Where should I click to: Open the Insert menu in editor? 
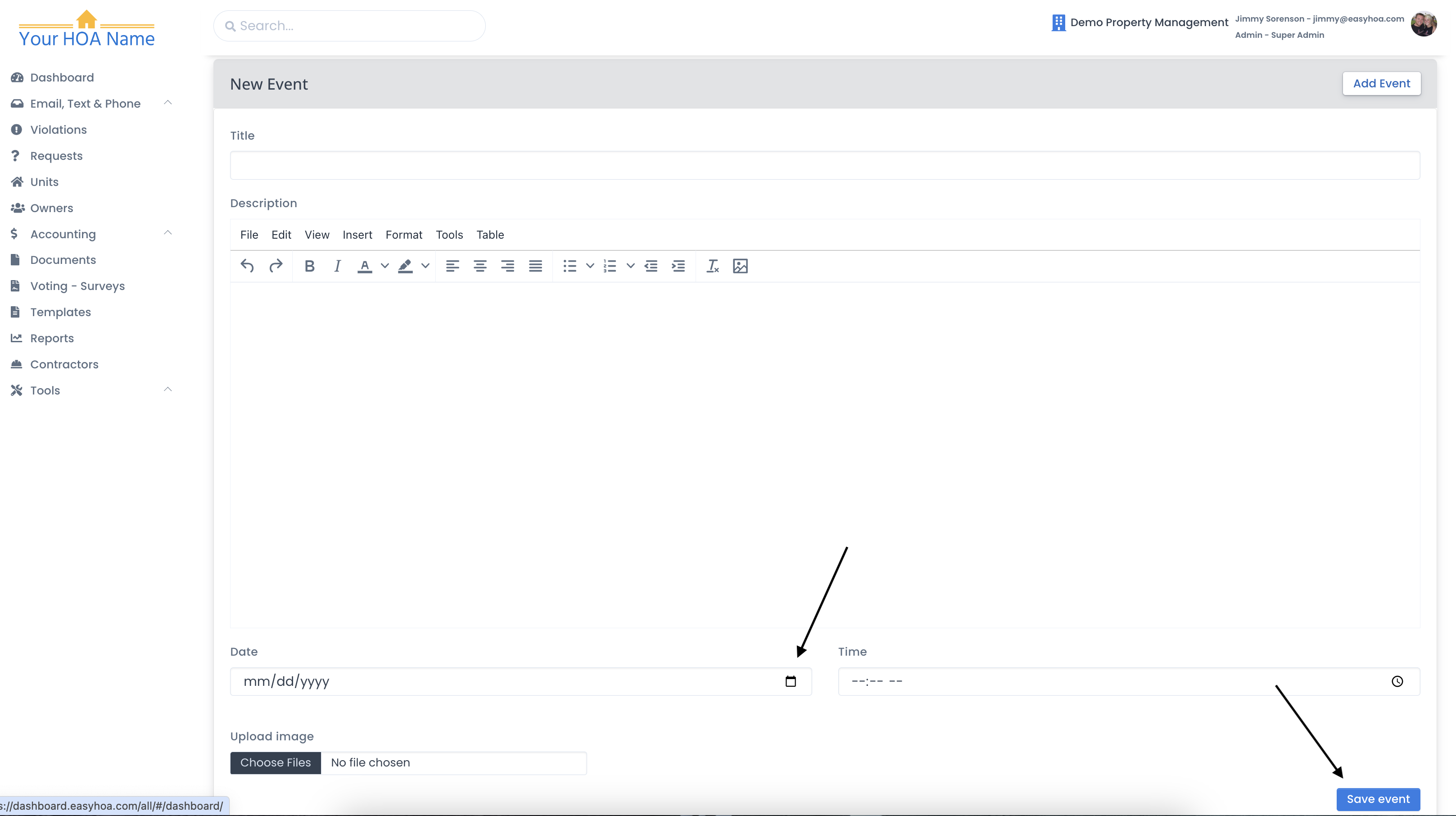tap(357, 235)
